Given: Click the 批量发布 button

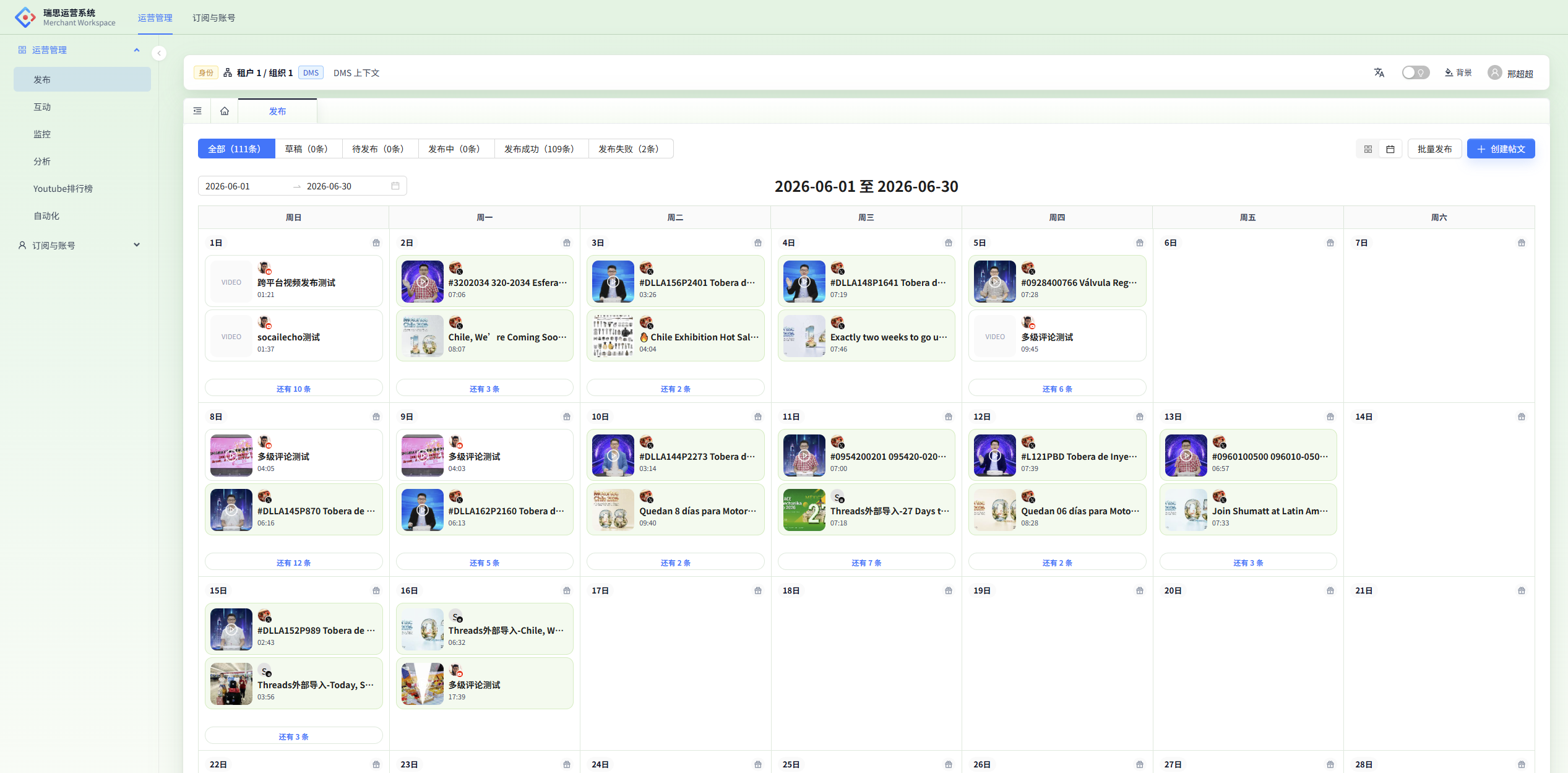Looking at the screenshot, I should click(1434, 149).
